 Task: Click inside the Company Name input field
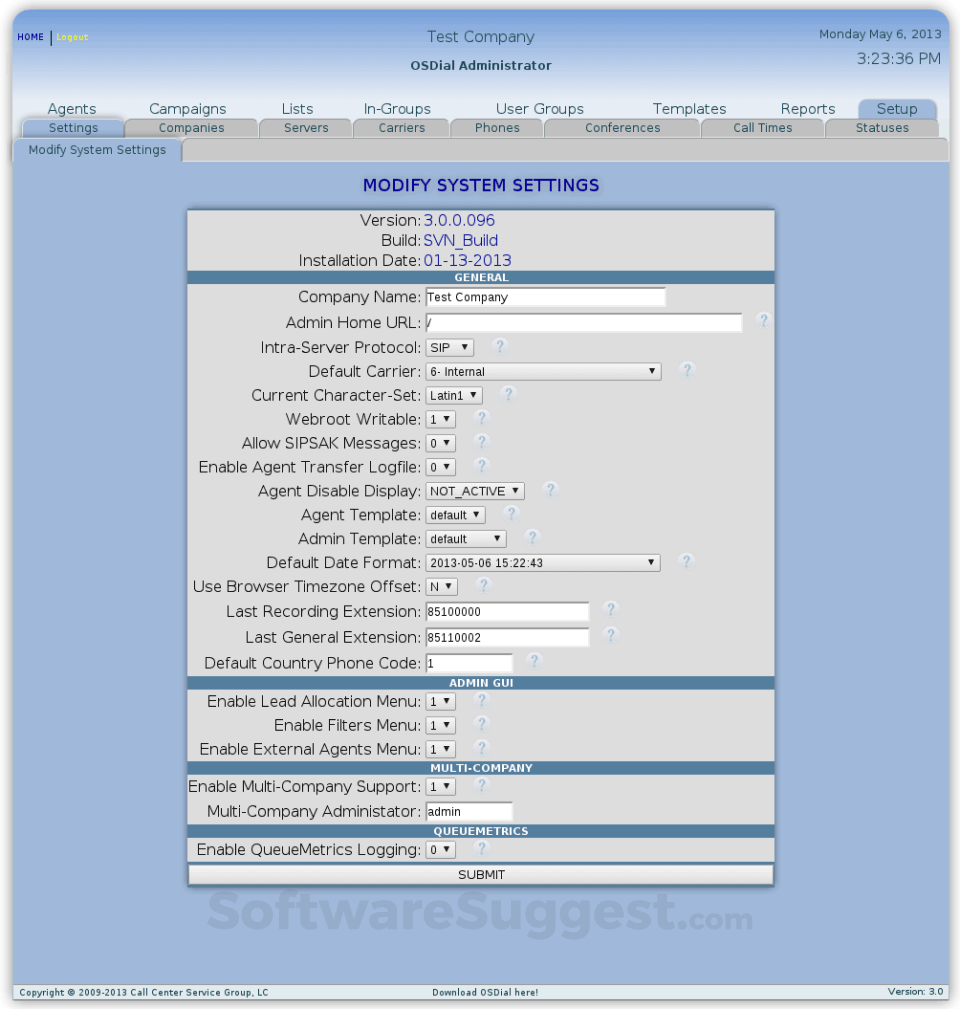(x=544, y=296)
